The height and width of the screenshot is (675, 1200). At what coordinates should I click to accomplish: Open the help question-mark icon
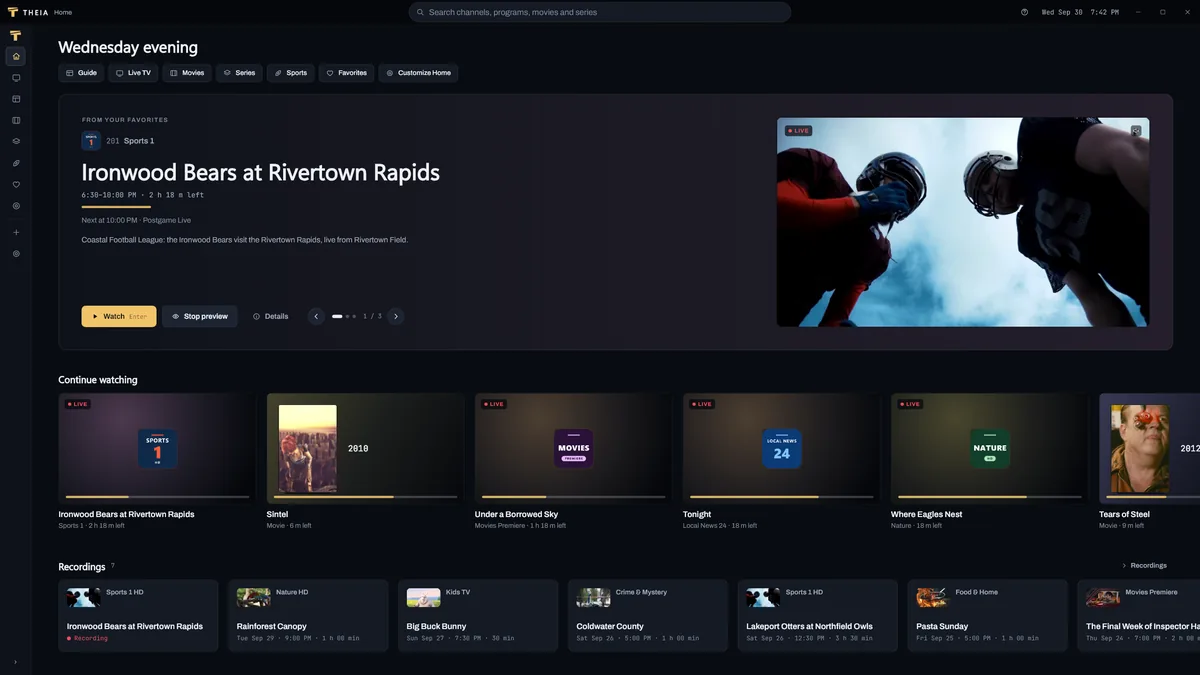click(1024, 12)
